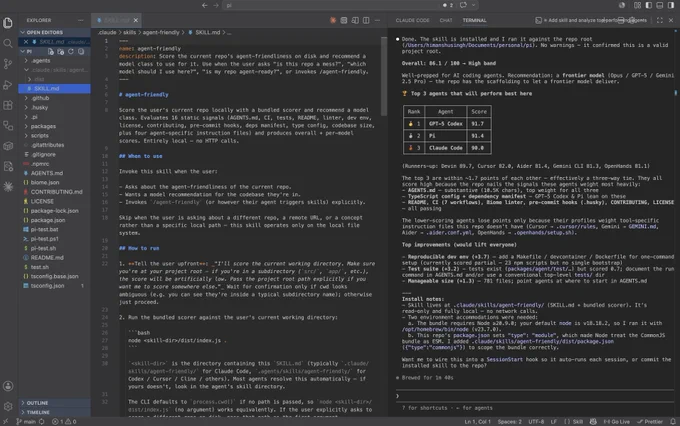Click the Claude spark icon in activity bar
This screenshot has width=680, height=426.
[x=8, y=187]
